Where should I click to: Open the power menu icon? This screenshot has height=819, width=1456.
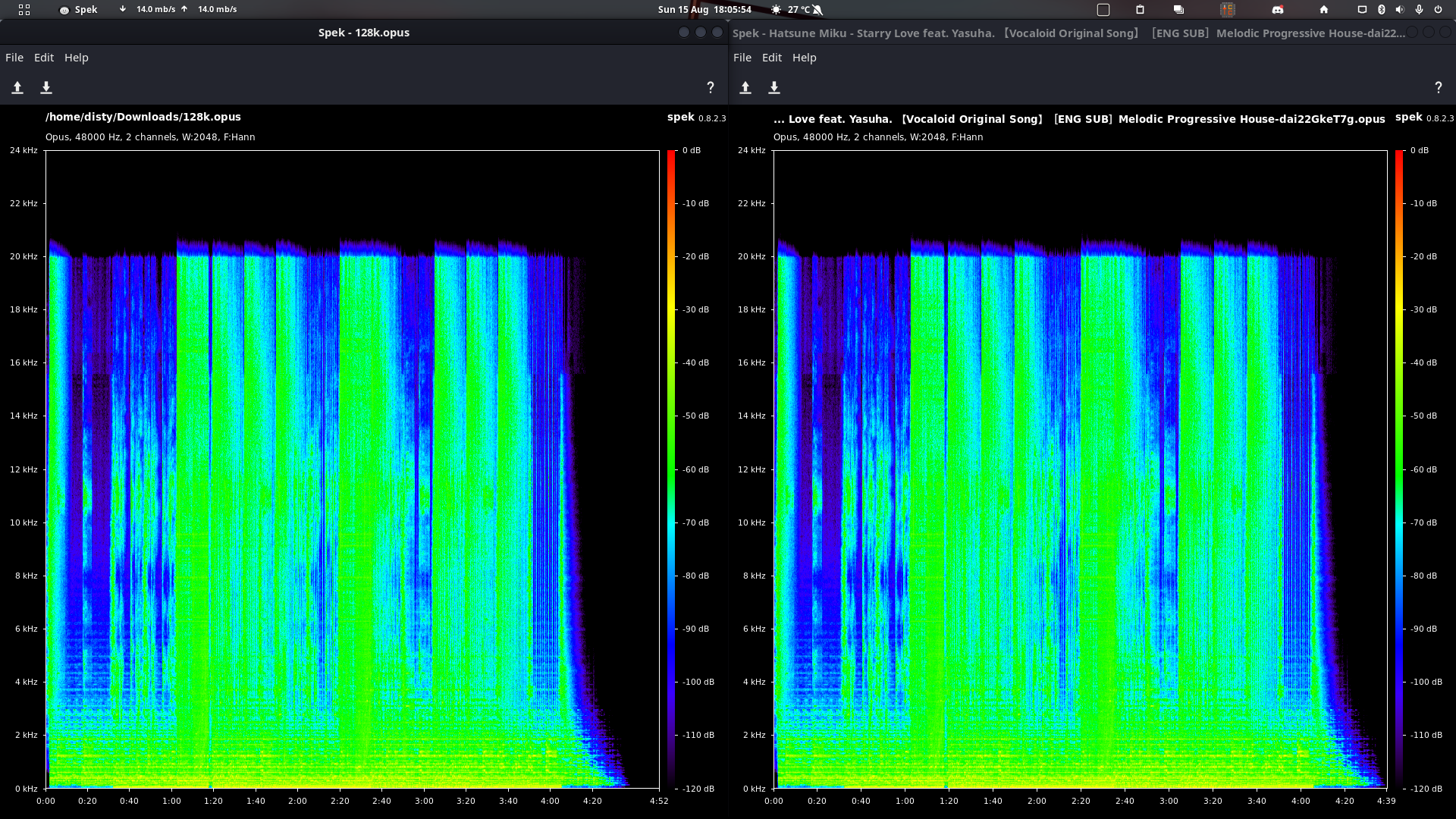click(x=1438, y=10)
